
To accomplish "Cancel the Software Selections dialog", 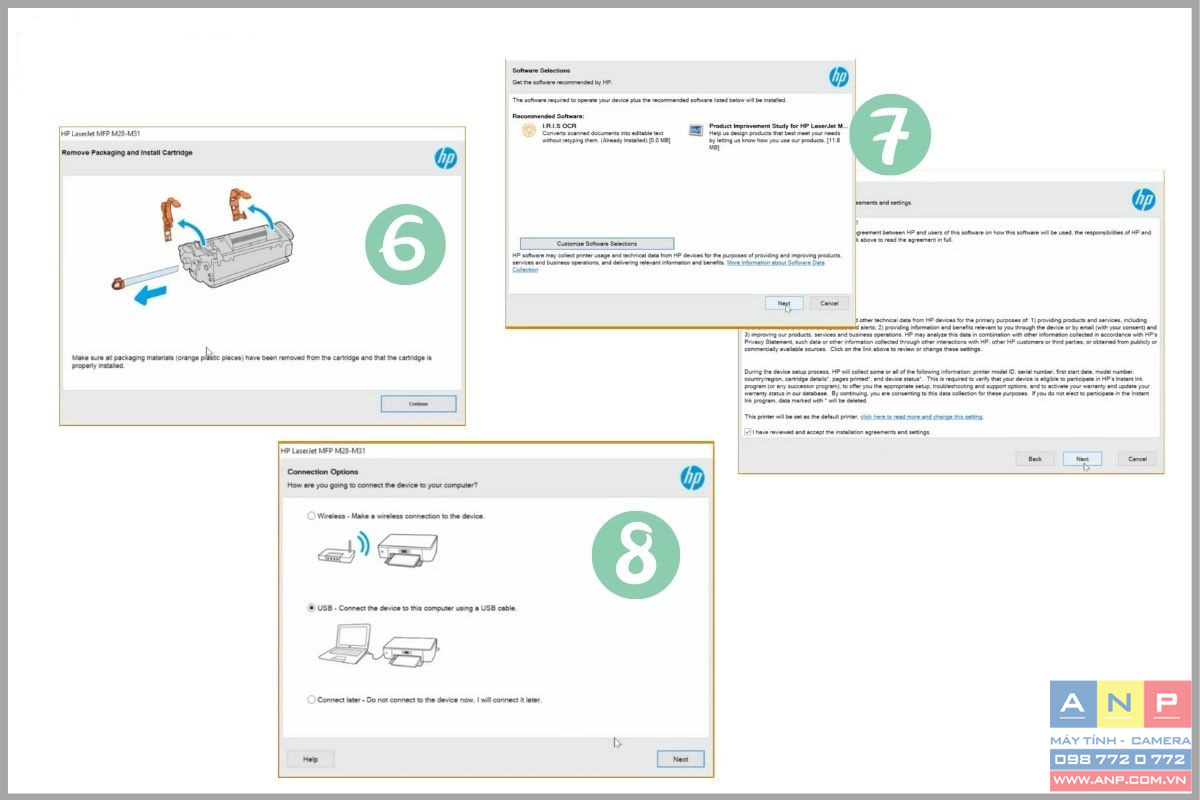I will (829, 303).
